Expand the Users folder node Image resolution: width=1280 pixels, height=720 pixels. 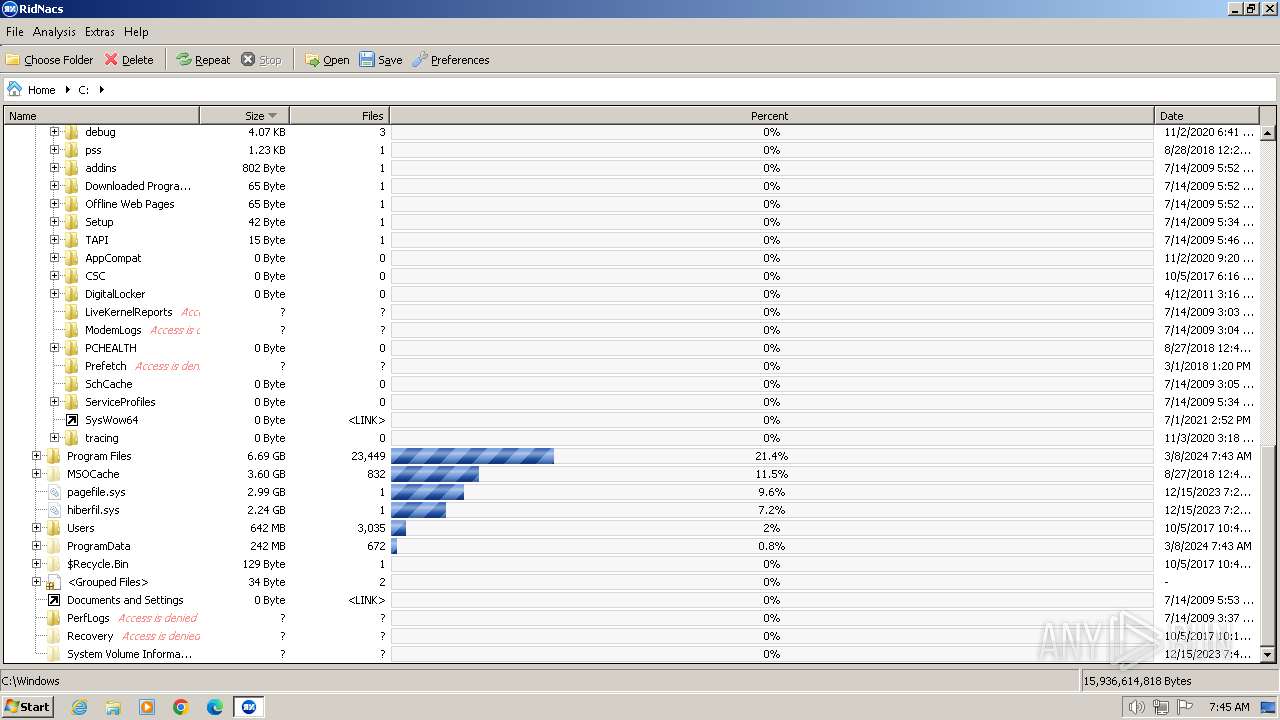click(37, 528)
